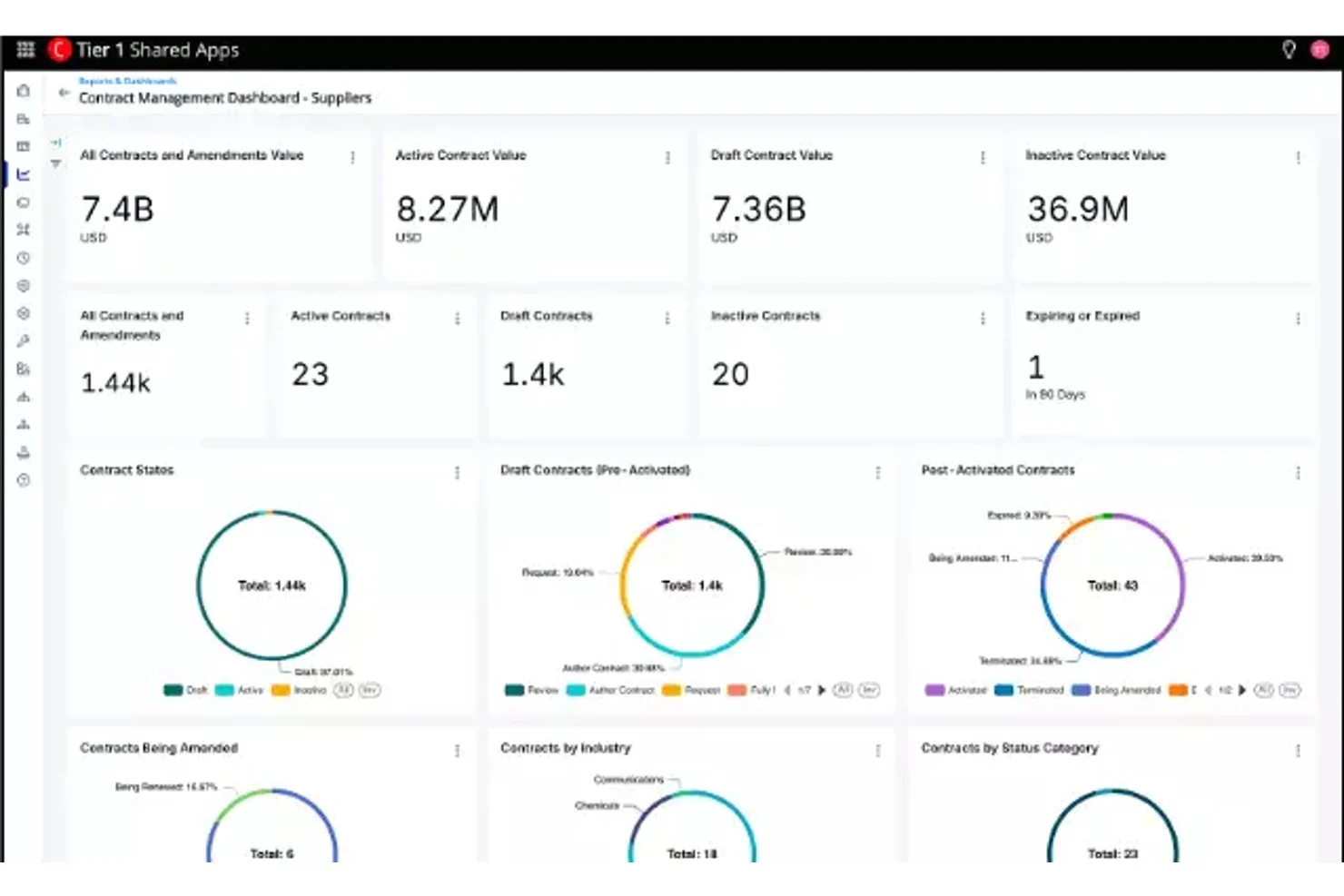Go back using the left arrow

tap(63, 93)
